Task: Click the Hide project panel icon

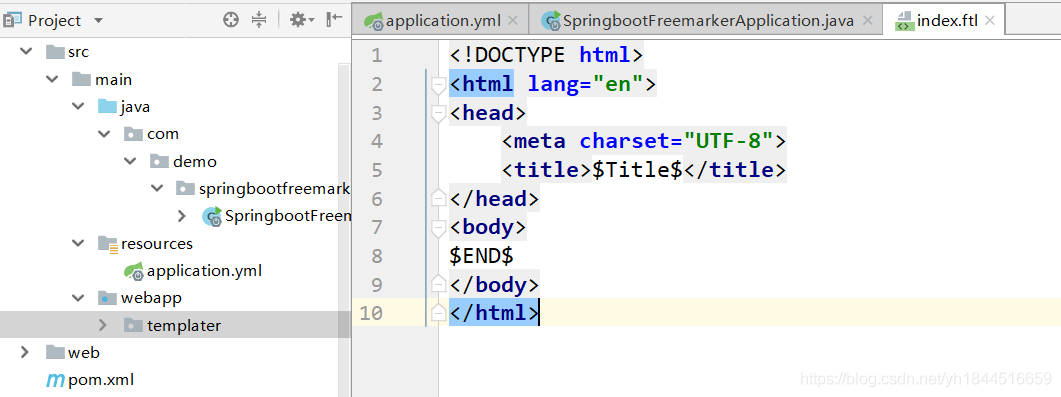Action: (334, 20)
